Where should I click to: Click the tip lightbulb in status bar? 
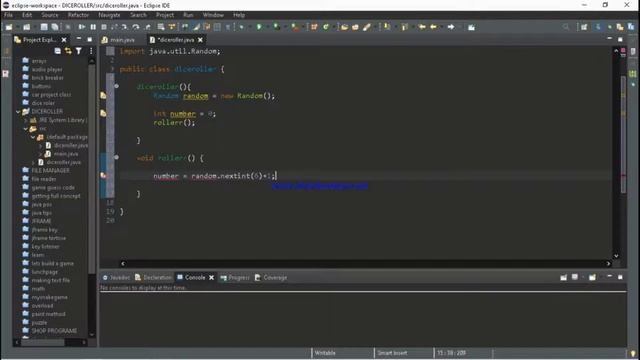[633, 353]
